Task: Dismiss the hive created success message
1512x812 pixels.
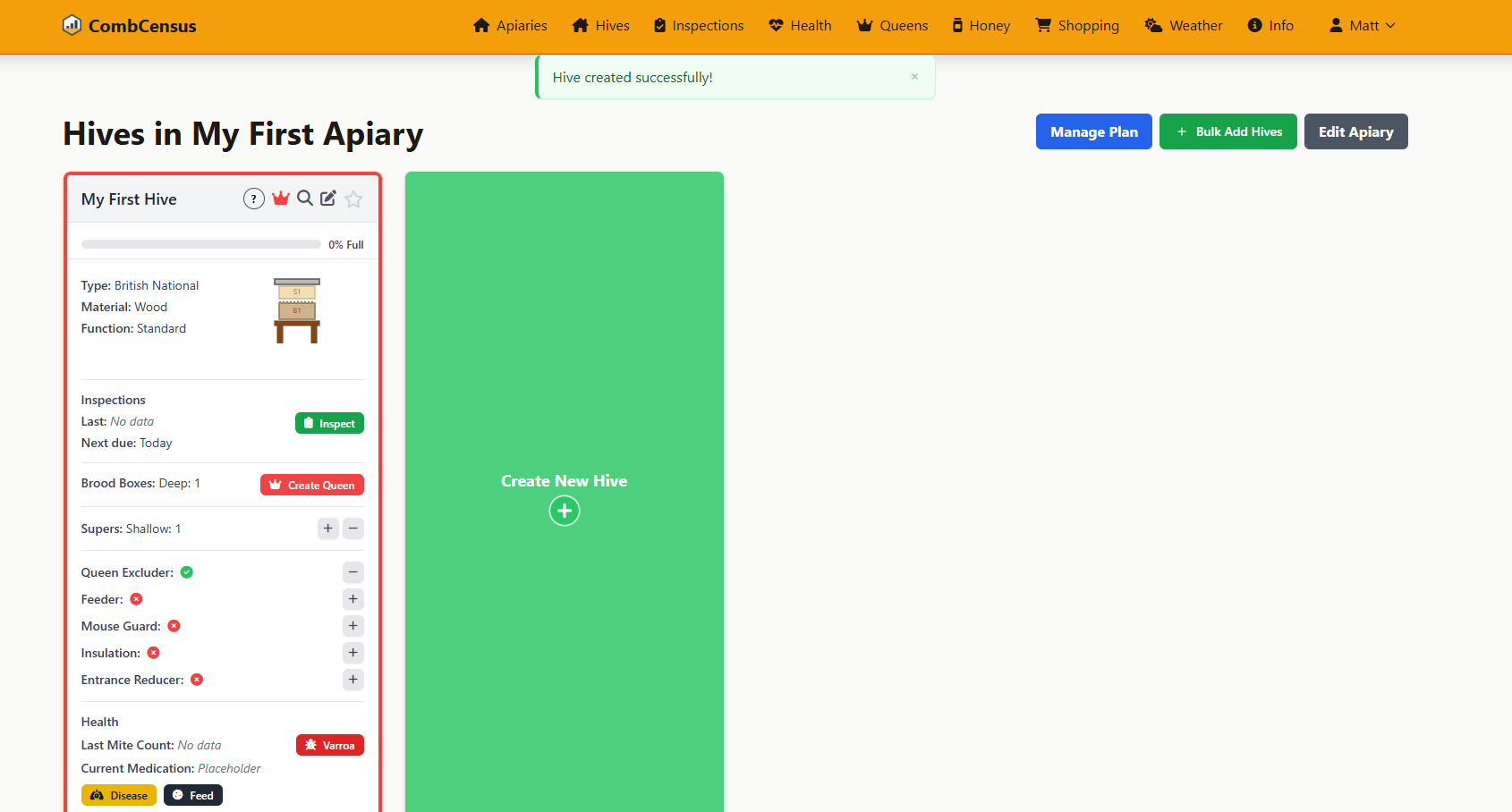Action: coord(914,76)
